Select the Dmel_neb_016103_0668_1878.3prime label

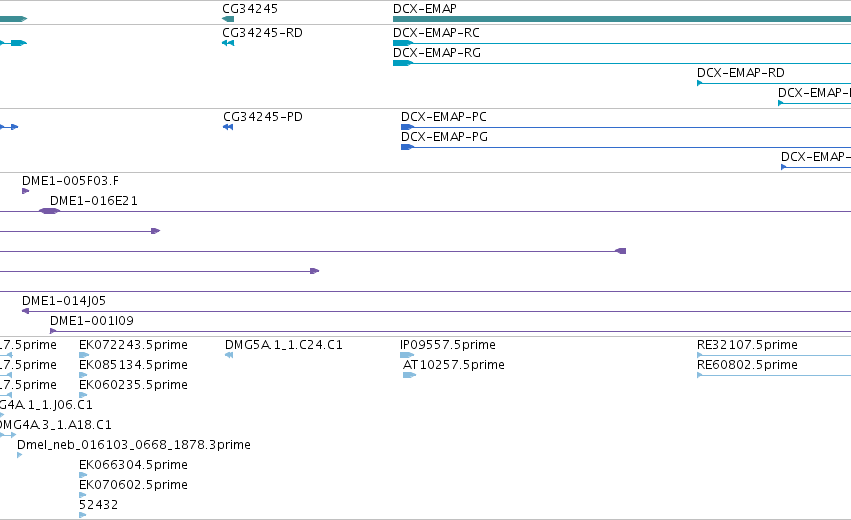pyautogui.click(x=134, y=445)
